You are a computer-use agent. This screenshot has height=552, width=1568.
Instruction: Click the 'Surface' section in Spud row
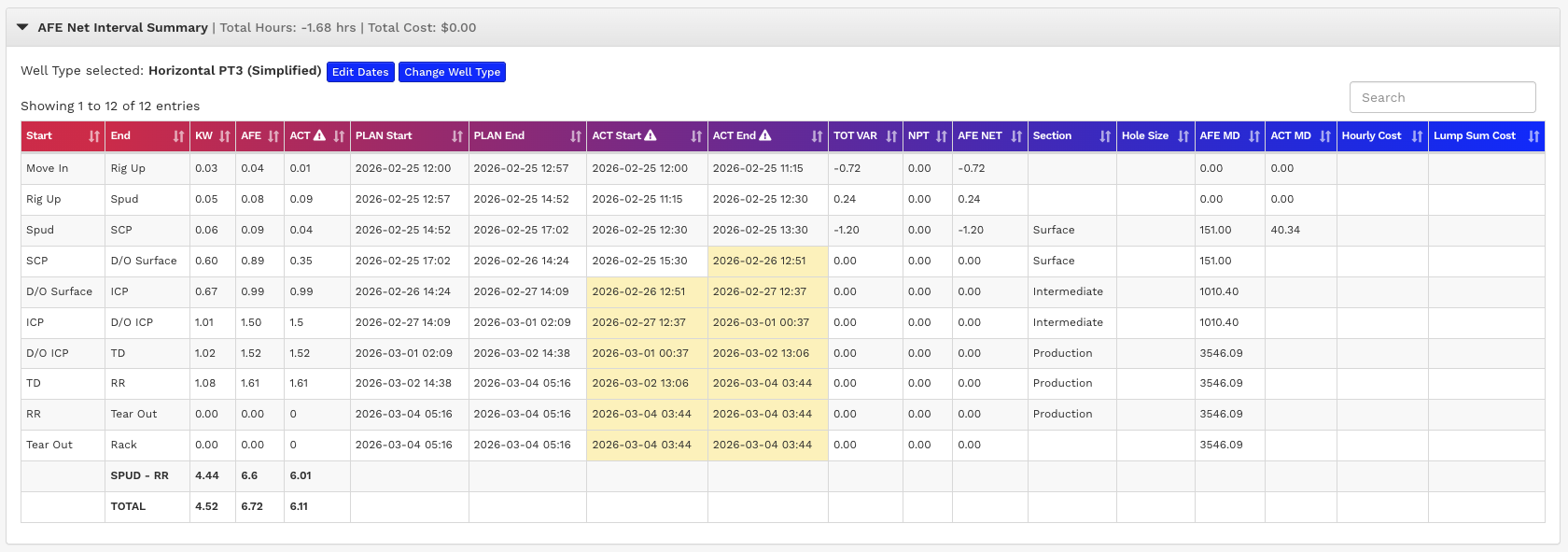1054,230
